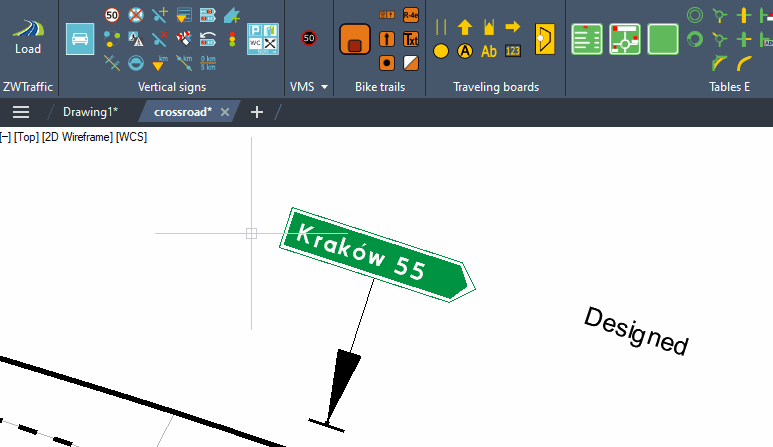Click the lower green roundabout with yellow branch
This screenshot has width=773, height=447.
click(720, 39)
